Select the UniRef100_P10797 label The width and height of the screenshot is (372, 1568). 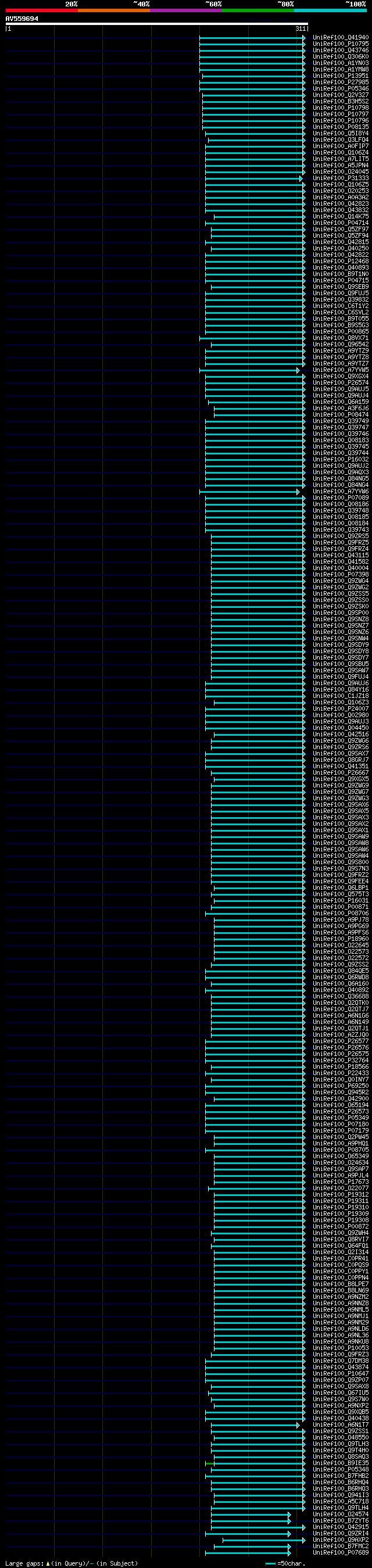click(x=341, y=114)
